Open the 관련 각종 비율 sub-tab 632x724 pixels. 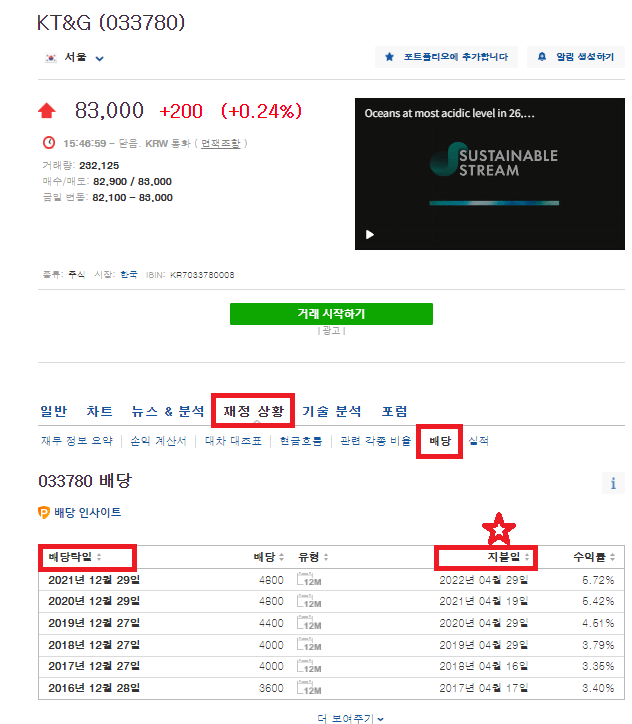(x=375, y=441)
